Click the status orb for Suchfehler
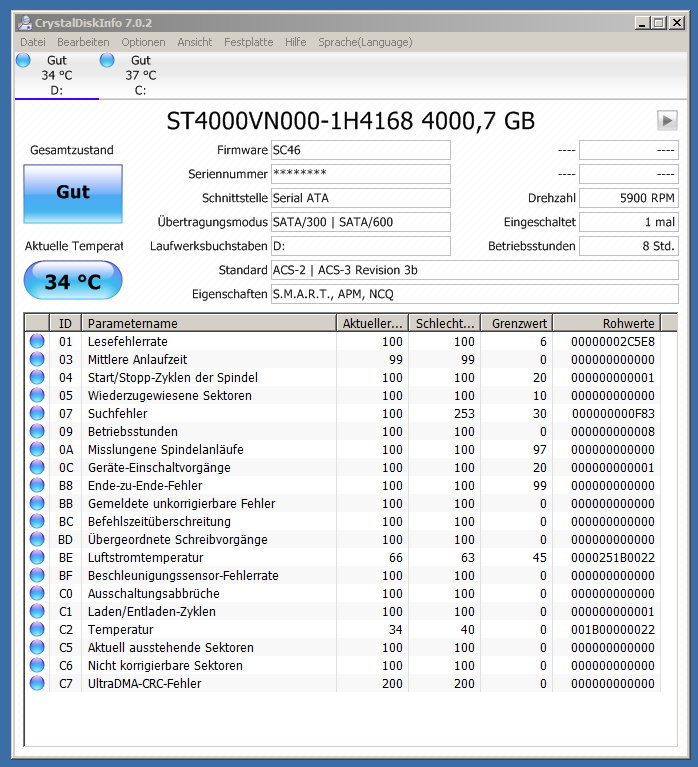 click(x=37, y=413)
